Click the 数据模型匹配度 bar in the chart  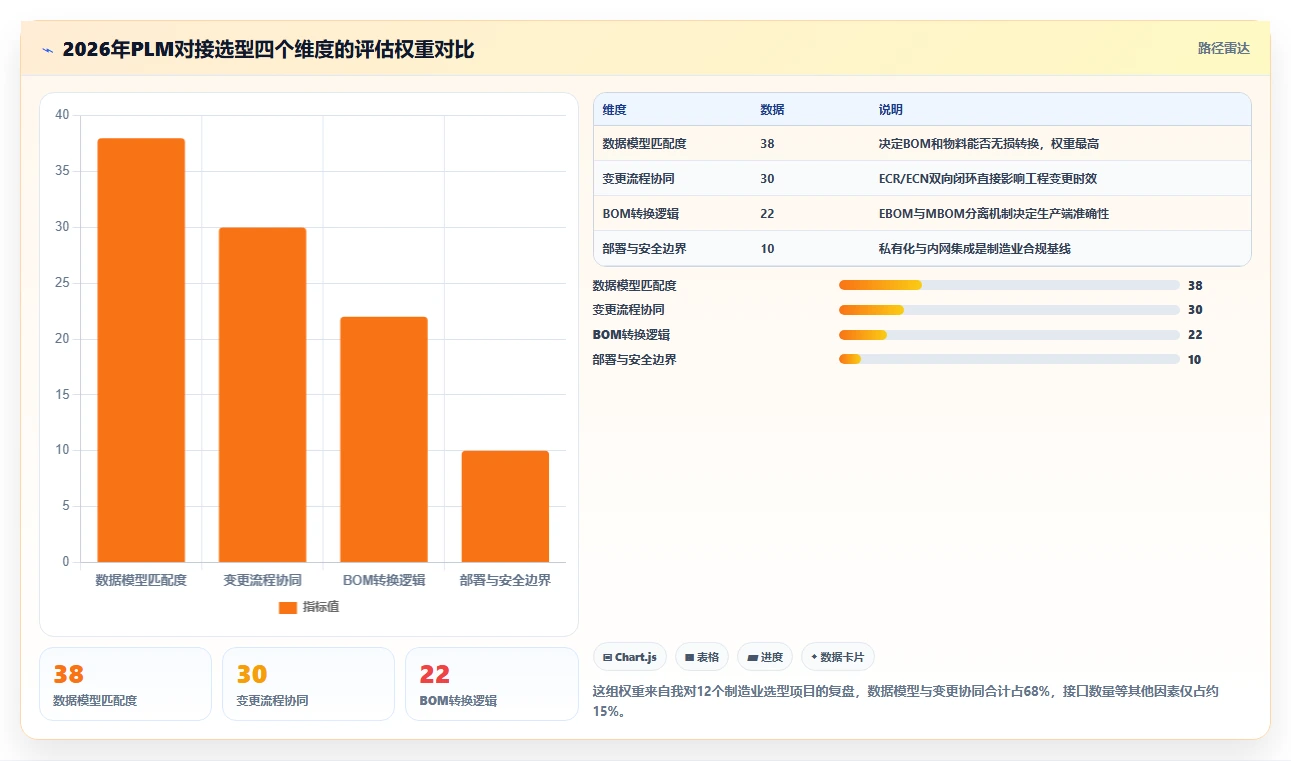click(x=141, y=350)
